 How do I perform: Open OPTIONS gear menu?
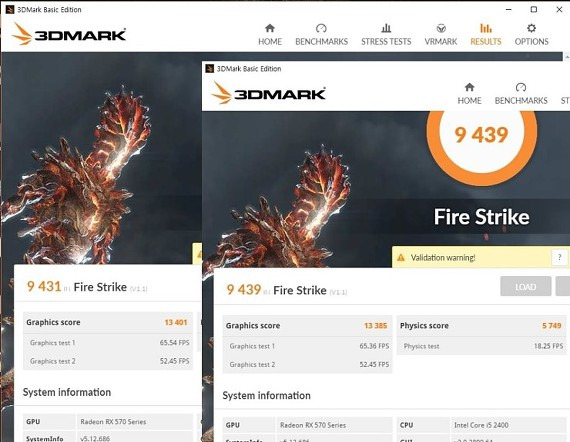coord(531,35)
